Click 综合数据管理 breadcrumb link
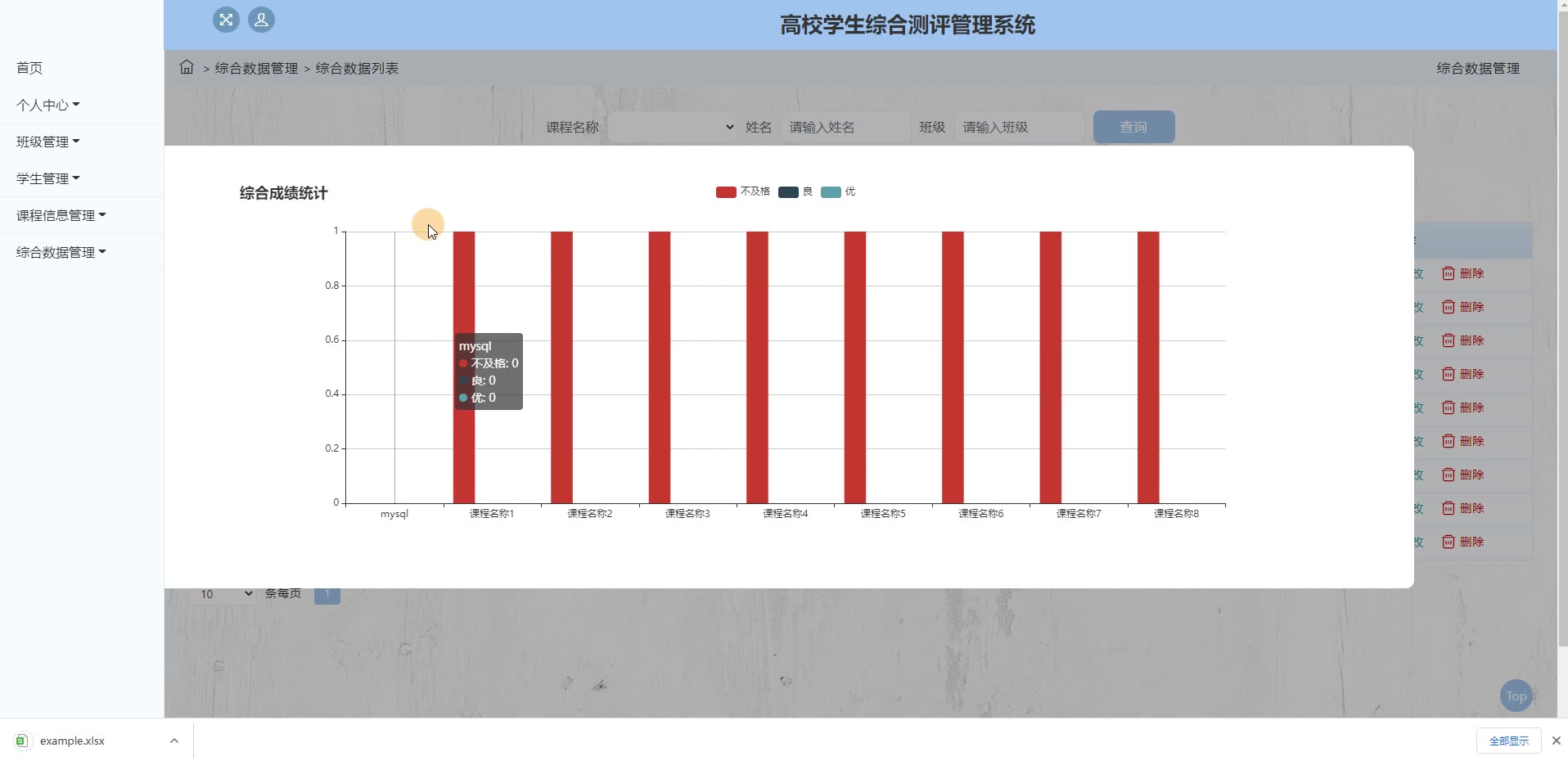This screenshot has width=1568, height=761. tap(256, 68)
